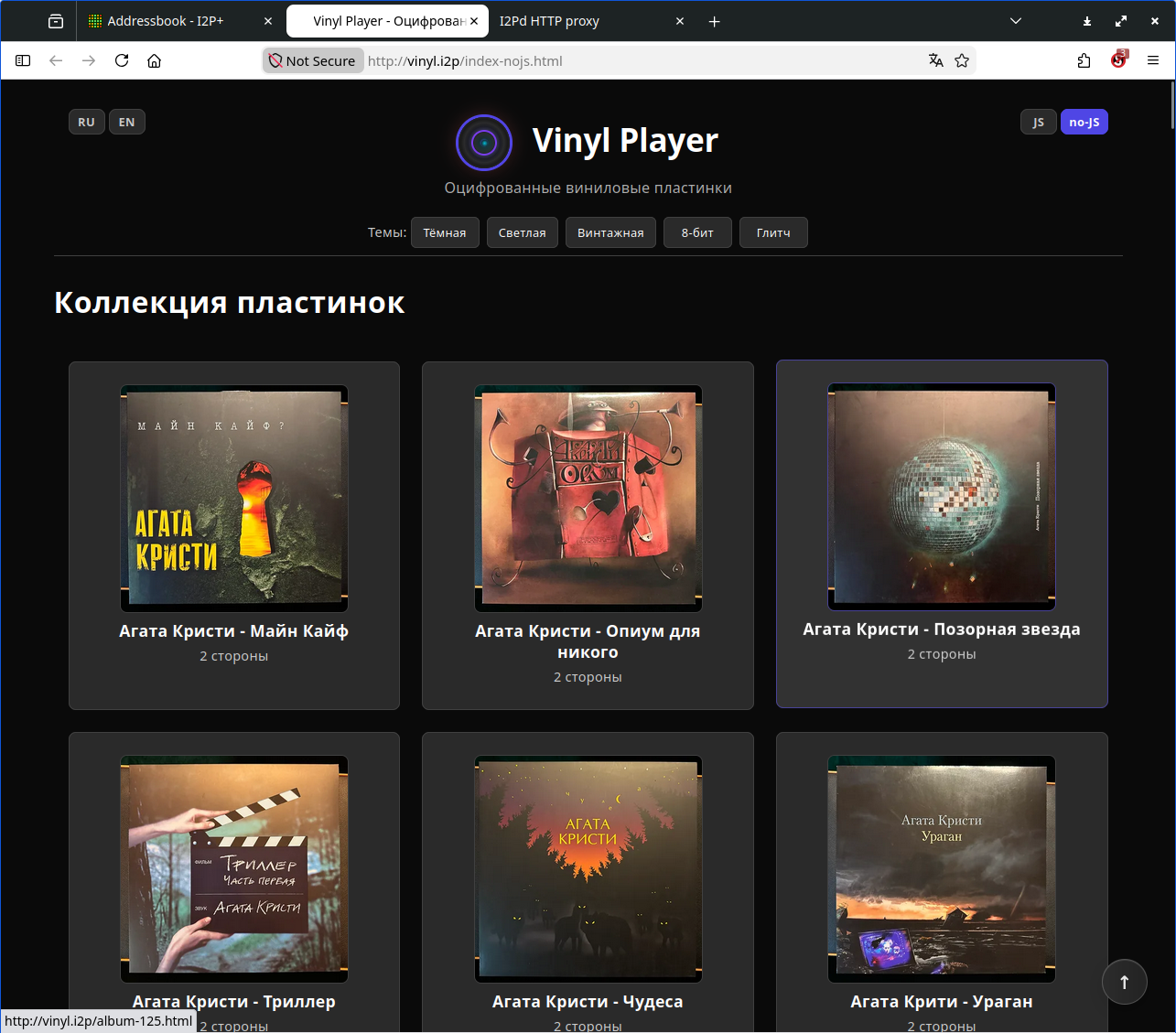Close the Addressbook - I2P+ tab
The height and width of the screenshot is (1033, 1176).
(268, 21)
